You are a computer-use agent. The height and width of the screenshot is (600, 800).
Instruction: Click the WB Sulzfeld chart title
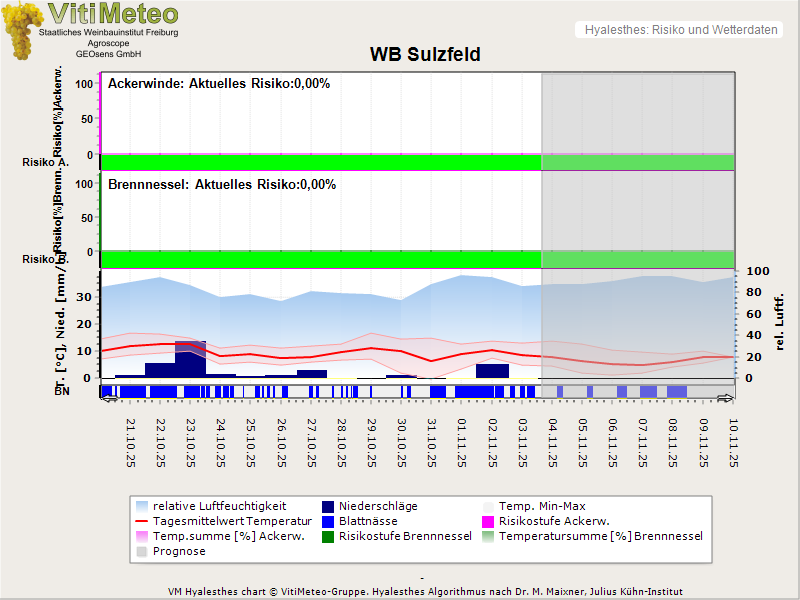coord(425,54)
